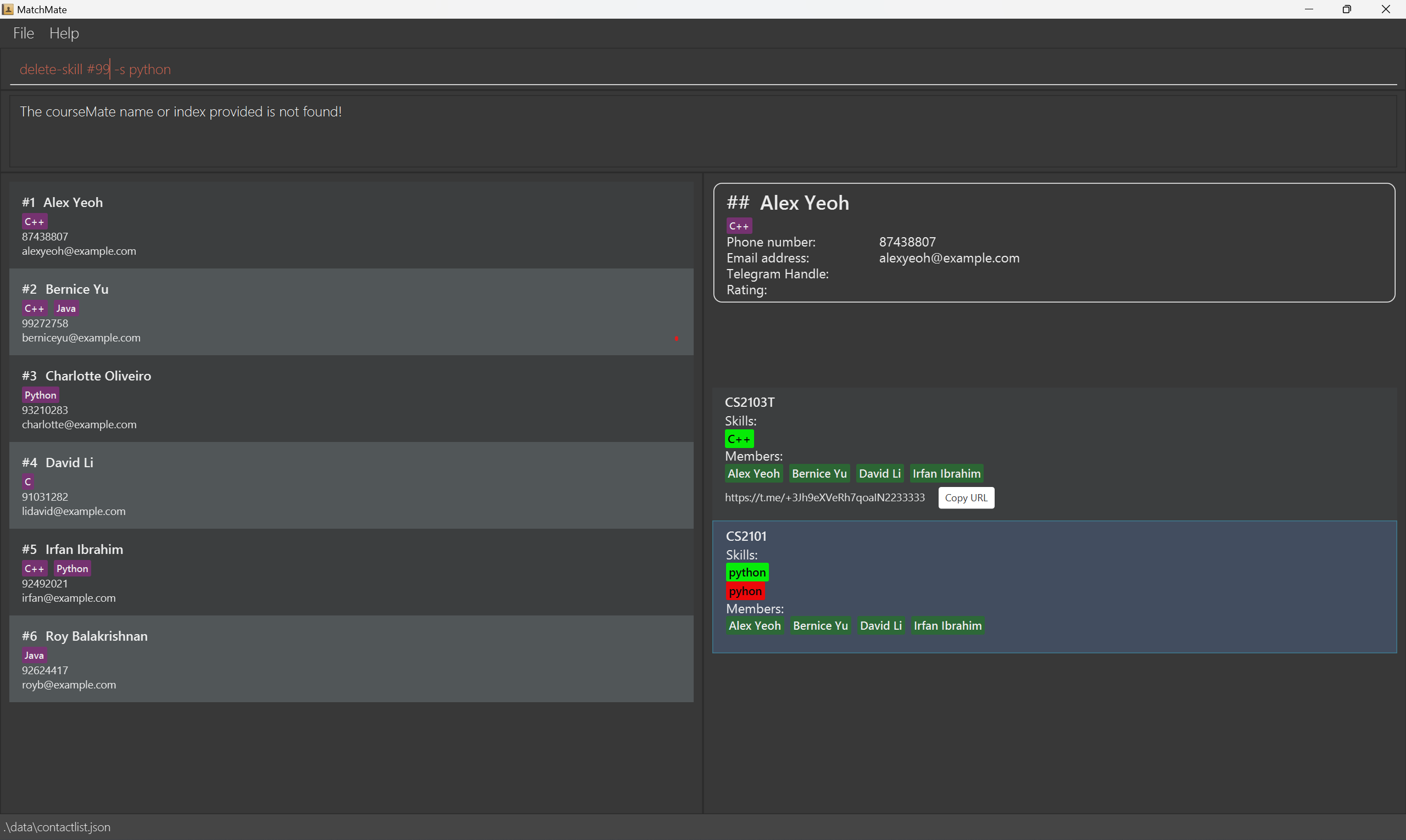Select Bernice Yu contact card
Viewport: 1406px width, 840px height.
point(351,312)
